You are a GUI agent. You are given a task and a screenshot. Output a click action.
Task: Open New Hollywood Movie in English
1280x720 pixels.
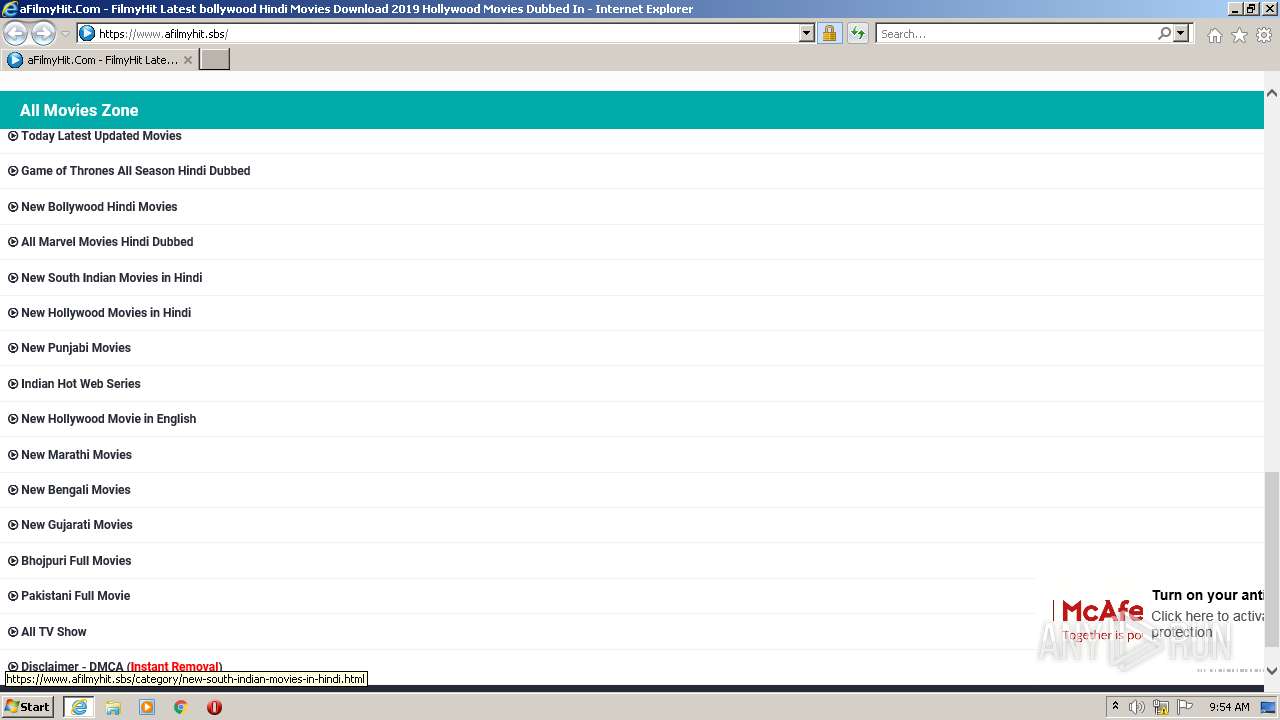pos(108,419)
